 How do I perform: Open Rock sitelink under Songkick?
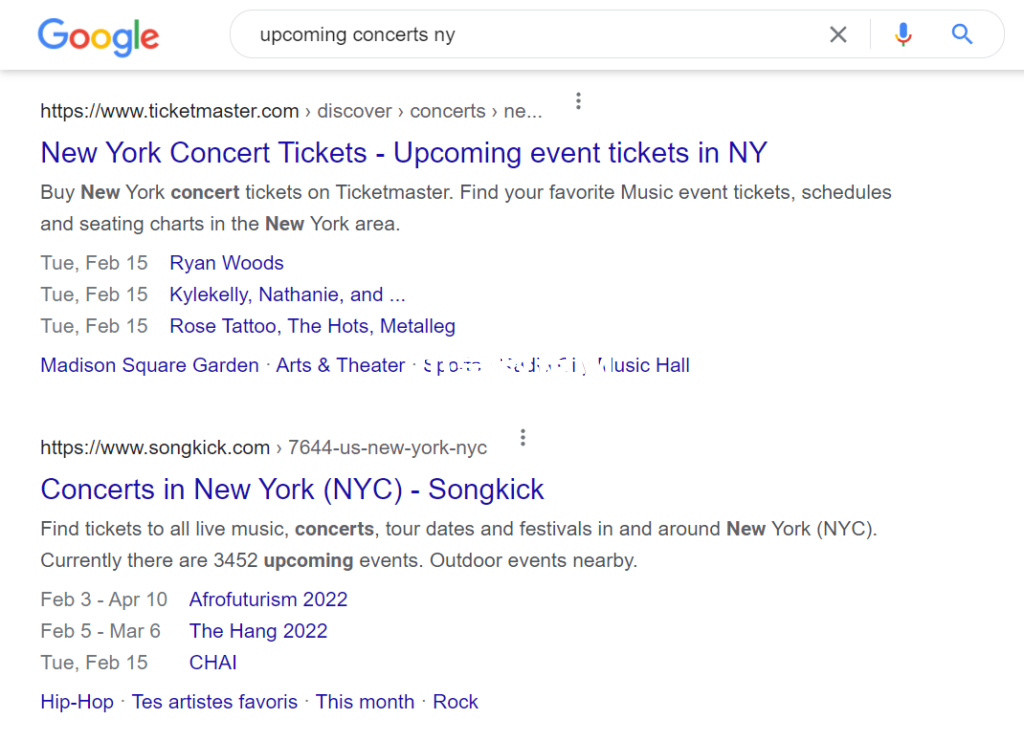click(455, 702)
